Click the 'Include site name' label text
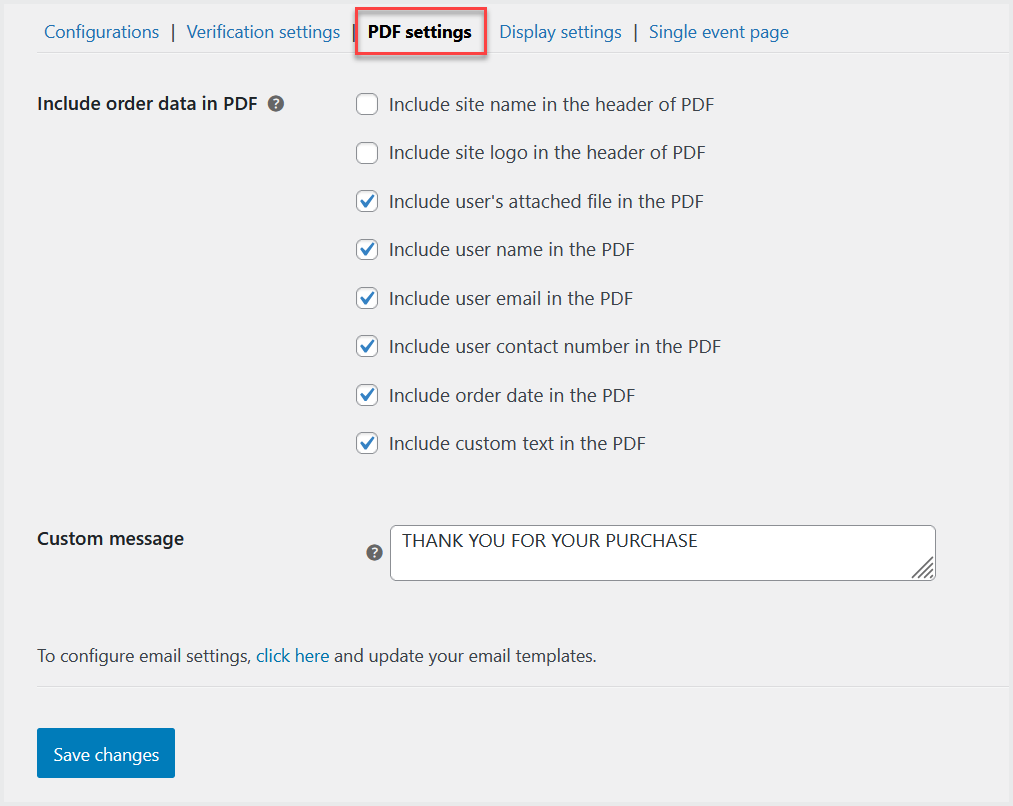The height and width of the screenshot is (806, 1013). pos(551,104)
